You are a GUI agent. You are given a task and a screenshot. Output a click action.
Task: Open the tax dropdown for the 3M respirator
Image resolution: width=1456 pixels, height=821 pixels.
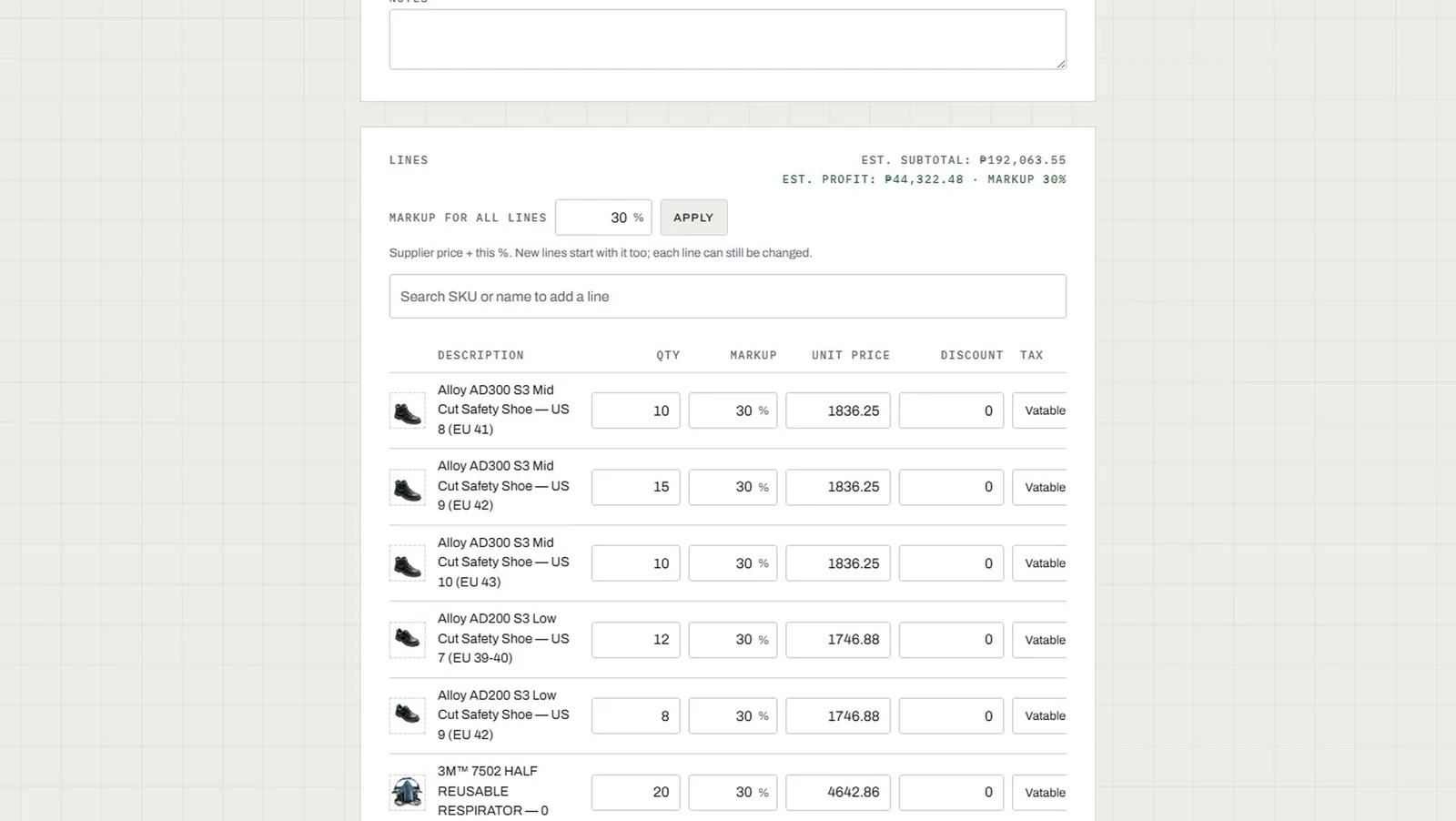(x=1039, y=793)
